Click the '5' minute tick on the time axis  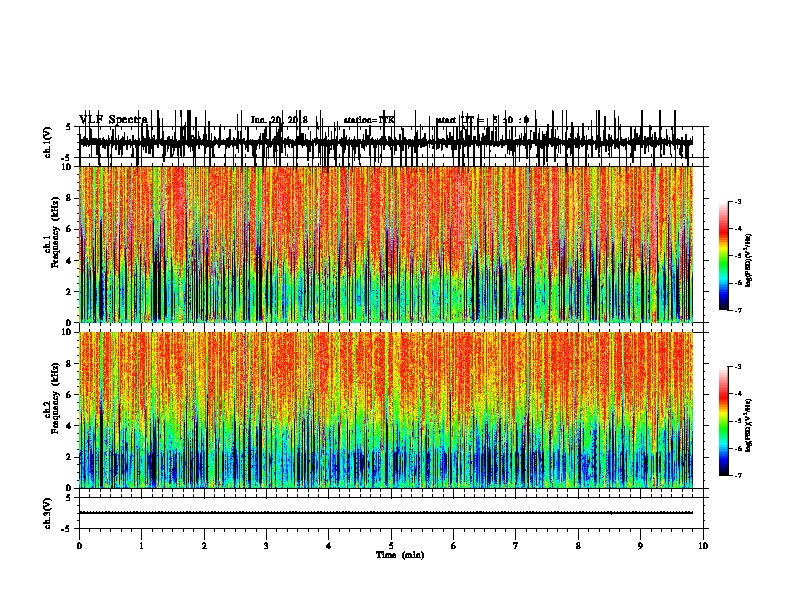click(391, 546)
